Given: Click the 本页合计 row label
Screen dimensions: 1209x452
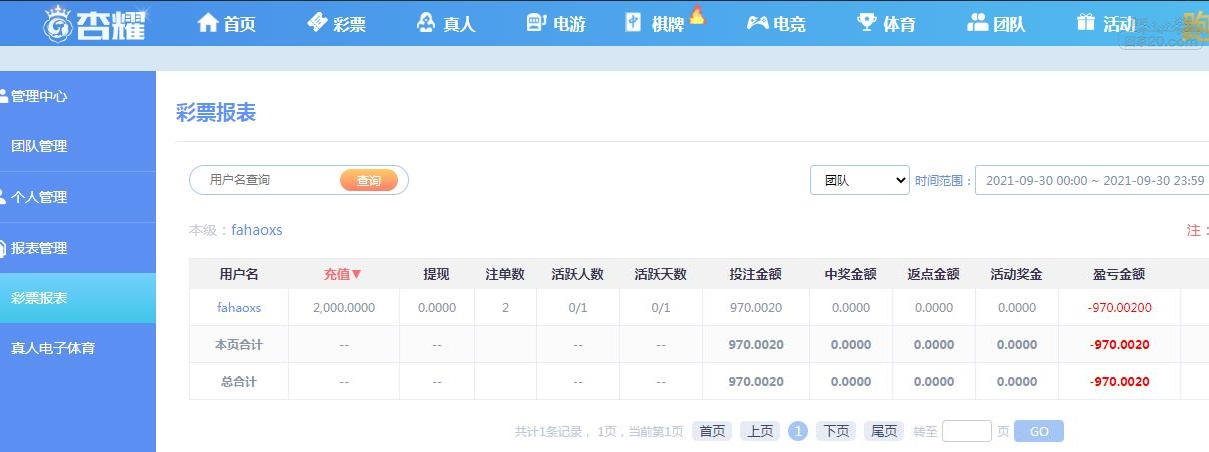Looking at the screenshot, I should 239,344.
